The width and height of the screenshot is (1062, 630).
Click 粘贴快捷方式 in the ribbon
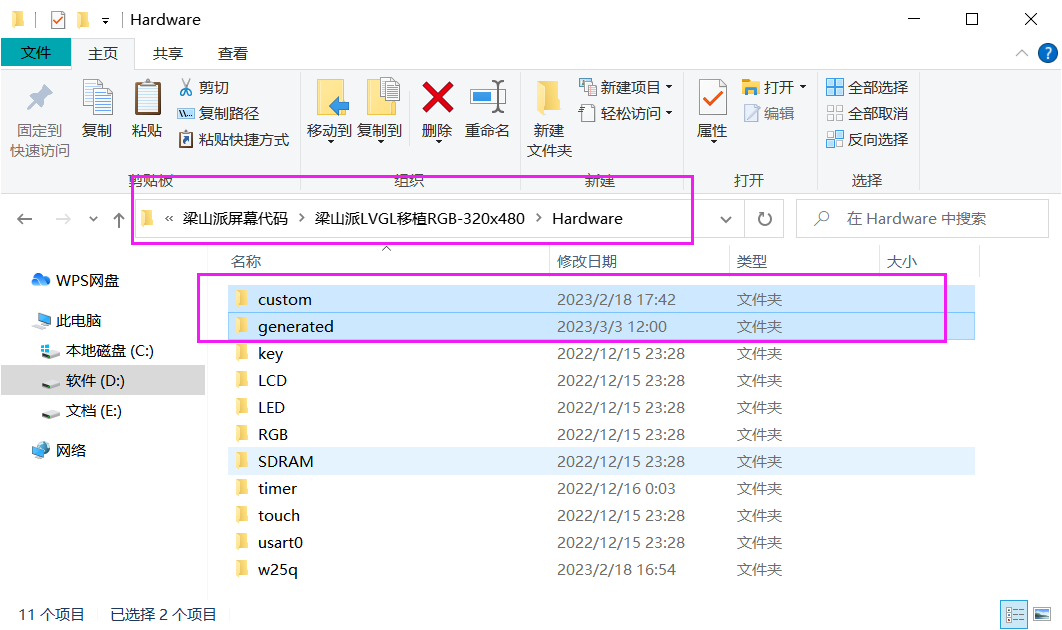coord(234,140)
